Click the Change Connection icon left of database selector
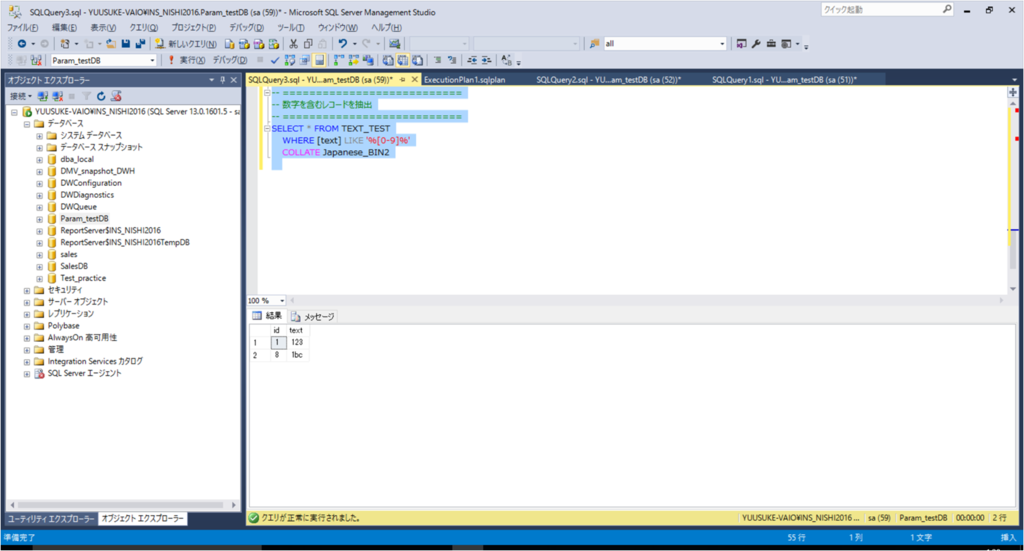The image size is (1024, 551). [x=37, y=60]
